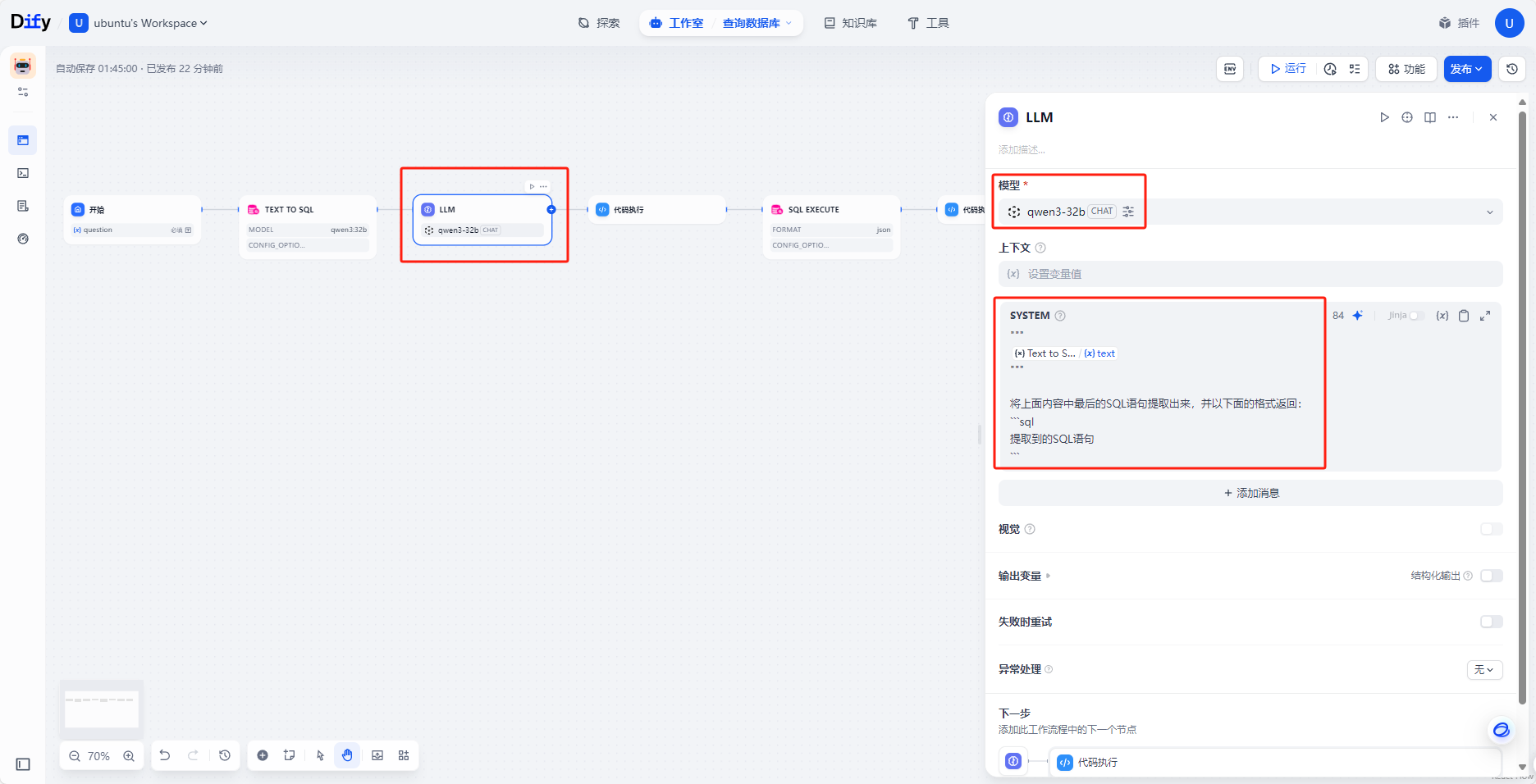1536x784 pixels.
Task: Open the workflow checklist icon
Action: pos(1354,69)
